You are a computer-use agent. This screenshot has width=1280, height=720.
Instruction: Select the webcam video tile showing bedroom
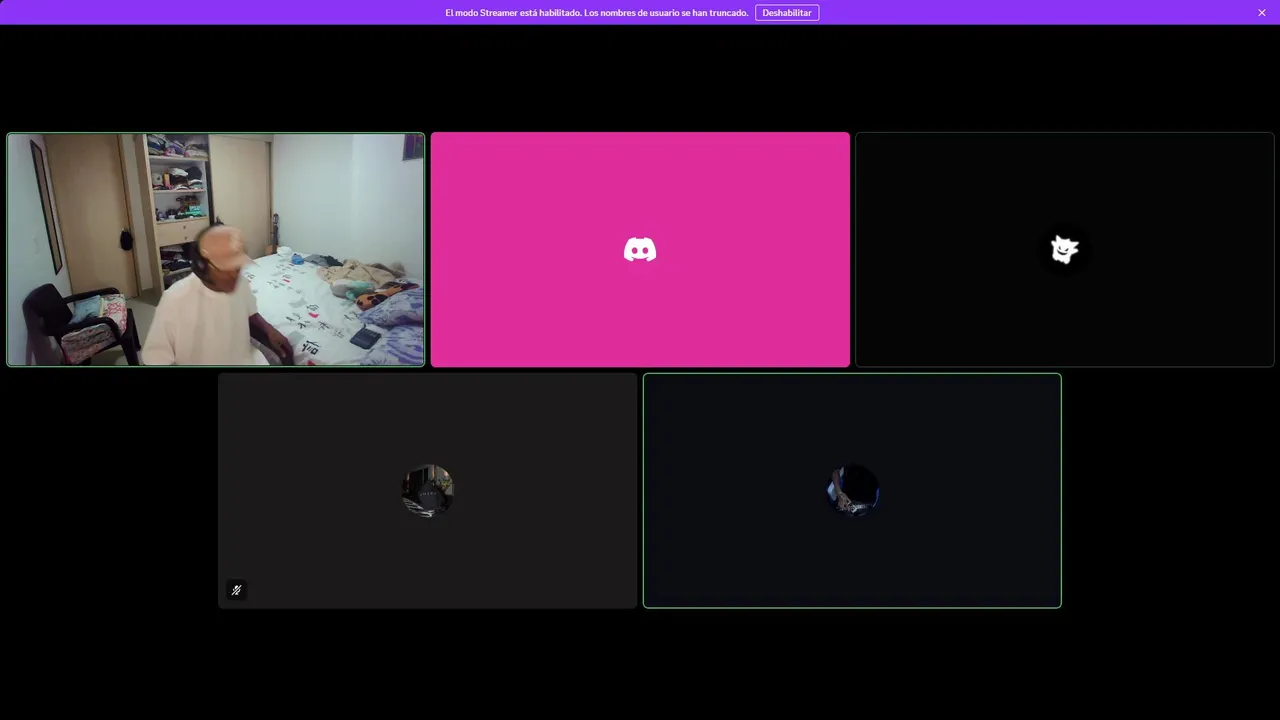[216, 249]
